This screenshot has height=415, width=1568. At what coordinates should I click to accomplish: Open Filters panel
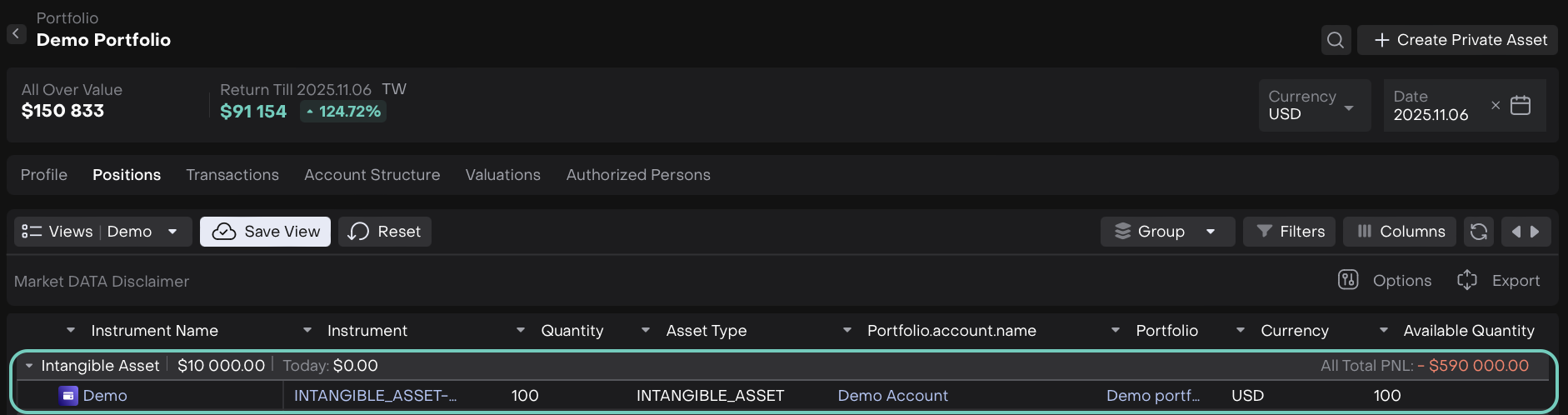tap(1290, 232)
